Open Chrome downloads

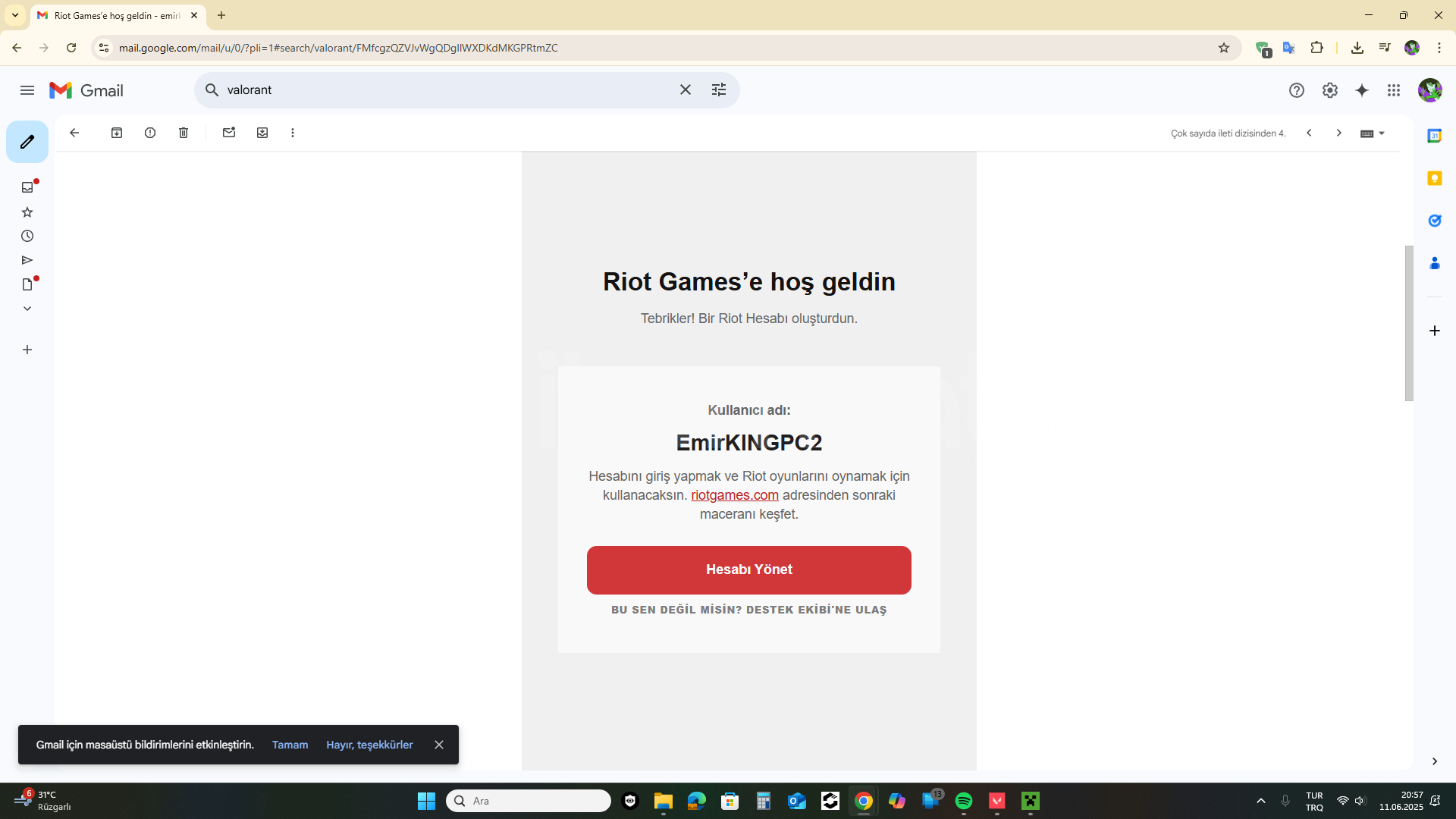tap(1357, 48)
